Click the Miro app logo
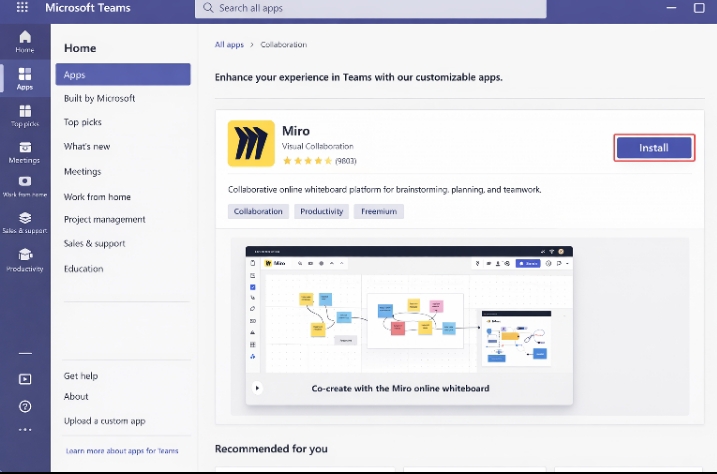The image size is (717, 474). point(251,143)
